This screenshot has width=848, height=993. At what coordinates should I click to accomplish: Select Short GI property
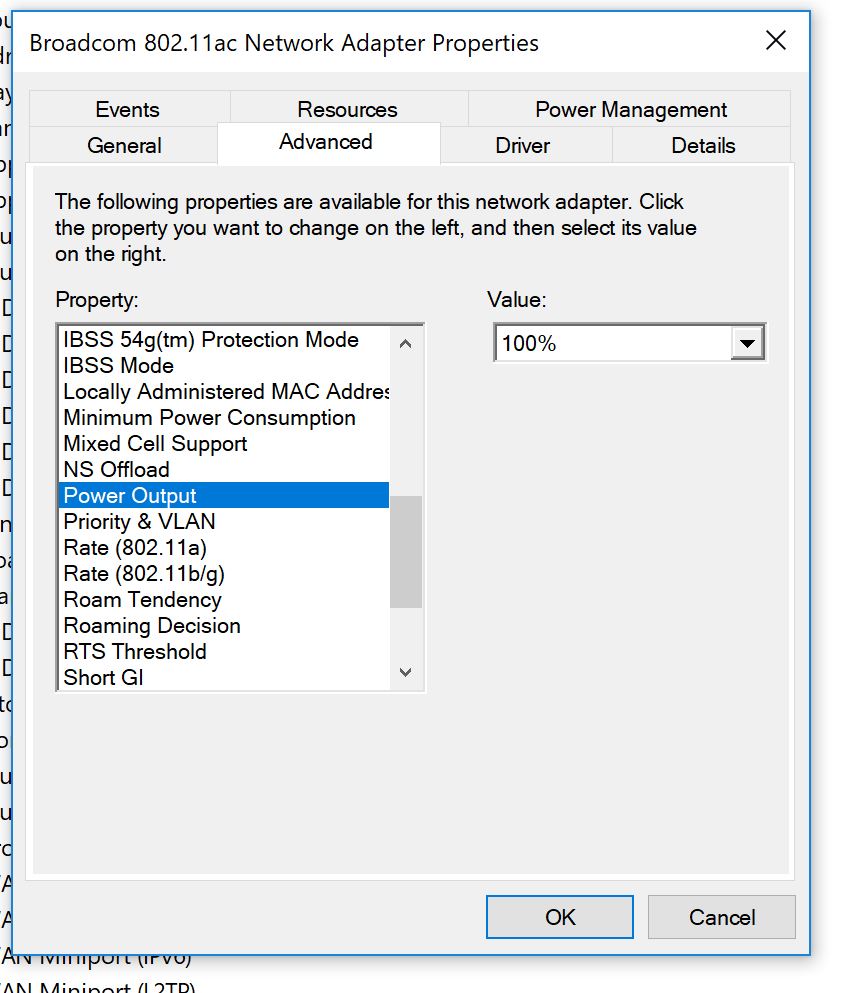pos(224,677)
